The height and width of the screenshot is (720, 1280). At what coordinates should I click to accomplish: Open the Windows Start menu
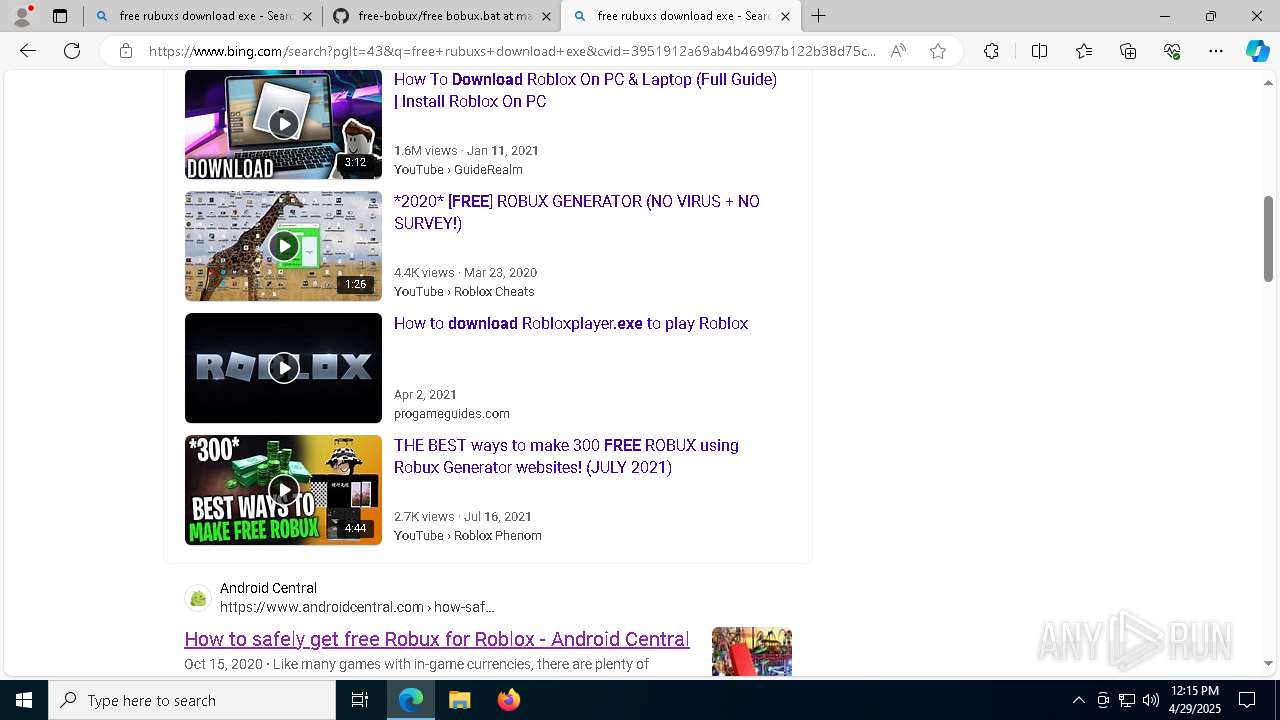point(24,700)
